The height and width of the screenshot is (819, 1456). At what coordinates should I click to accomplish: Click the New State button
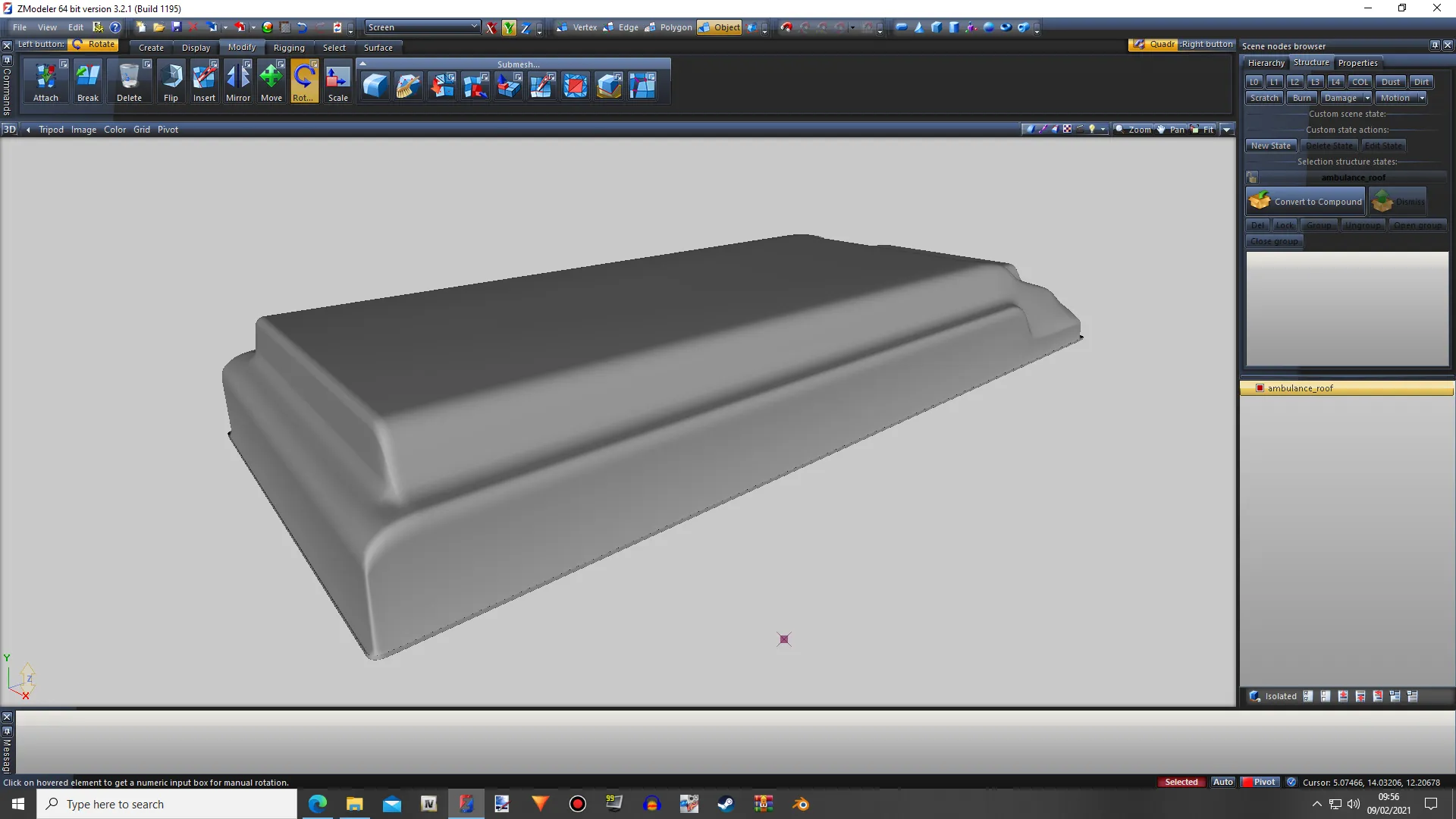pos(1270,146)
